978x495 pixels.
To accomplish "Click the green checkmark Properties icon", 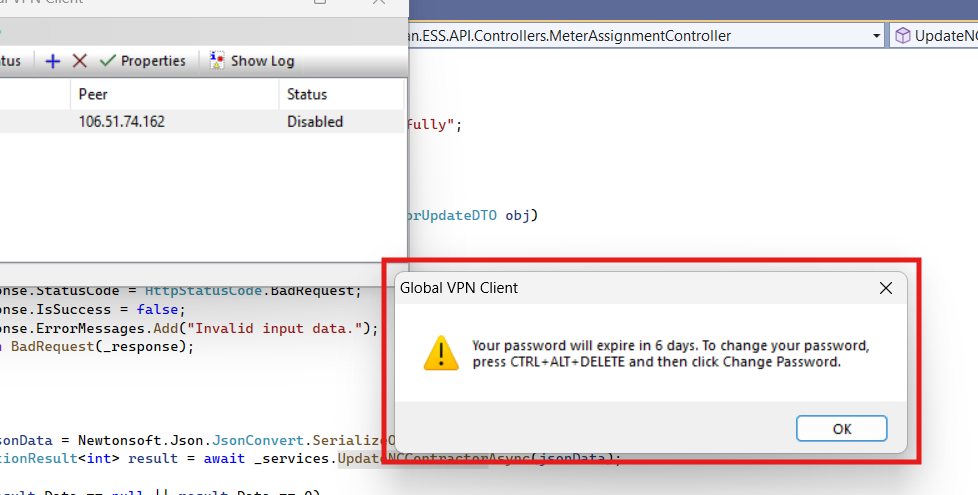I will point(107,61).
